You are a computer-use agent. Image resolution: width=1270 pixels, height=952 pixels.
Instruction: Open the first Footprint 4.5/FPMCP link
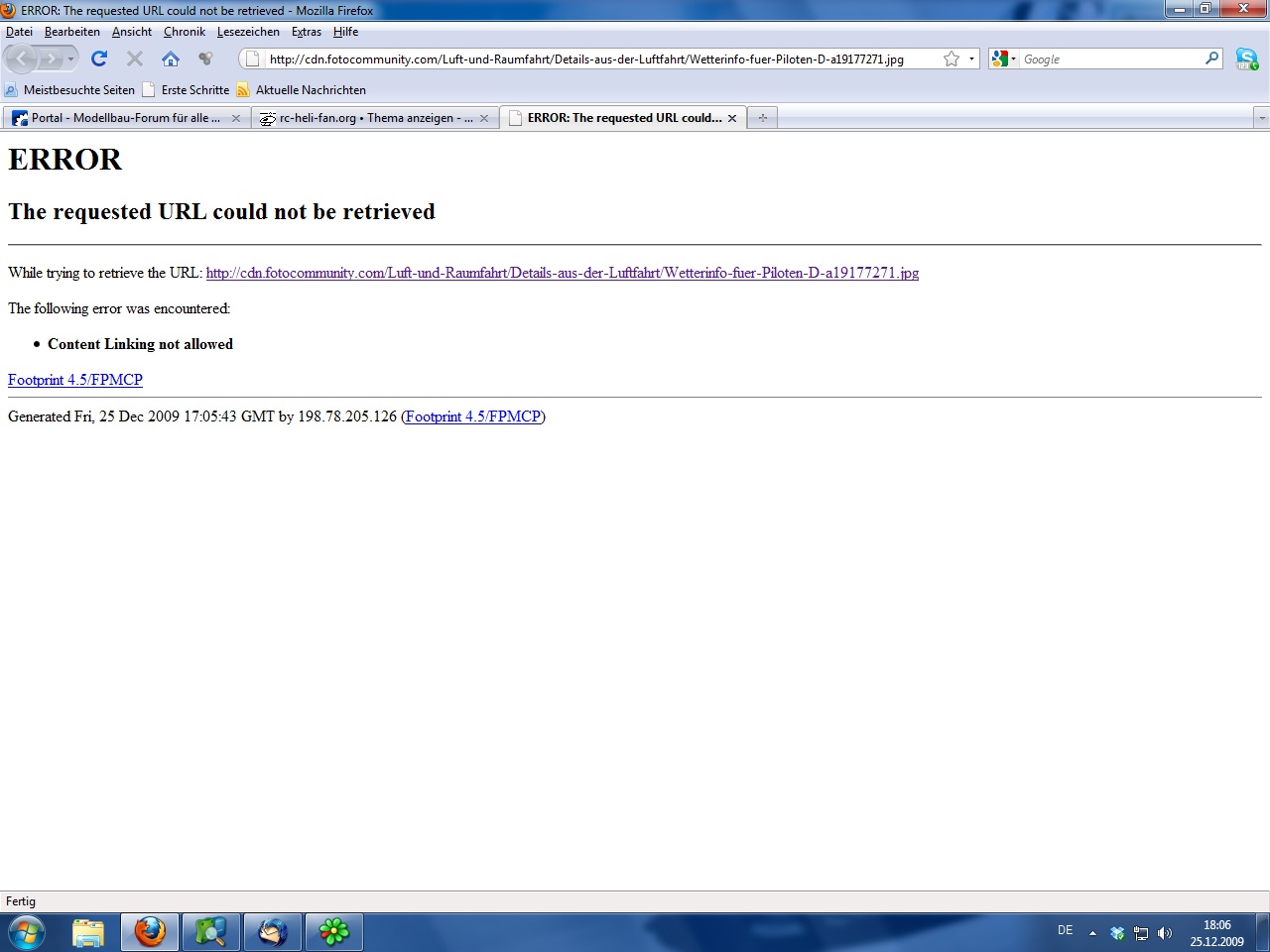coord(75,380)
